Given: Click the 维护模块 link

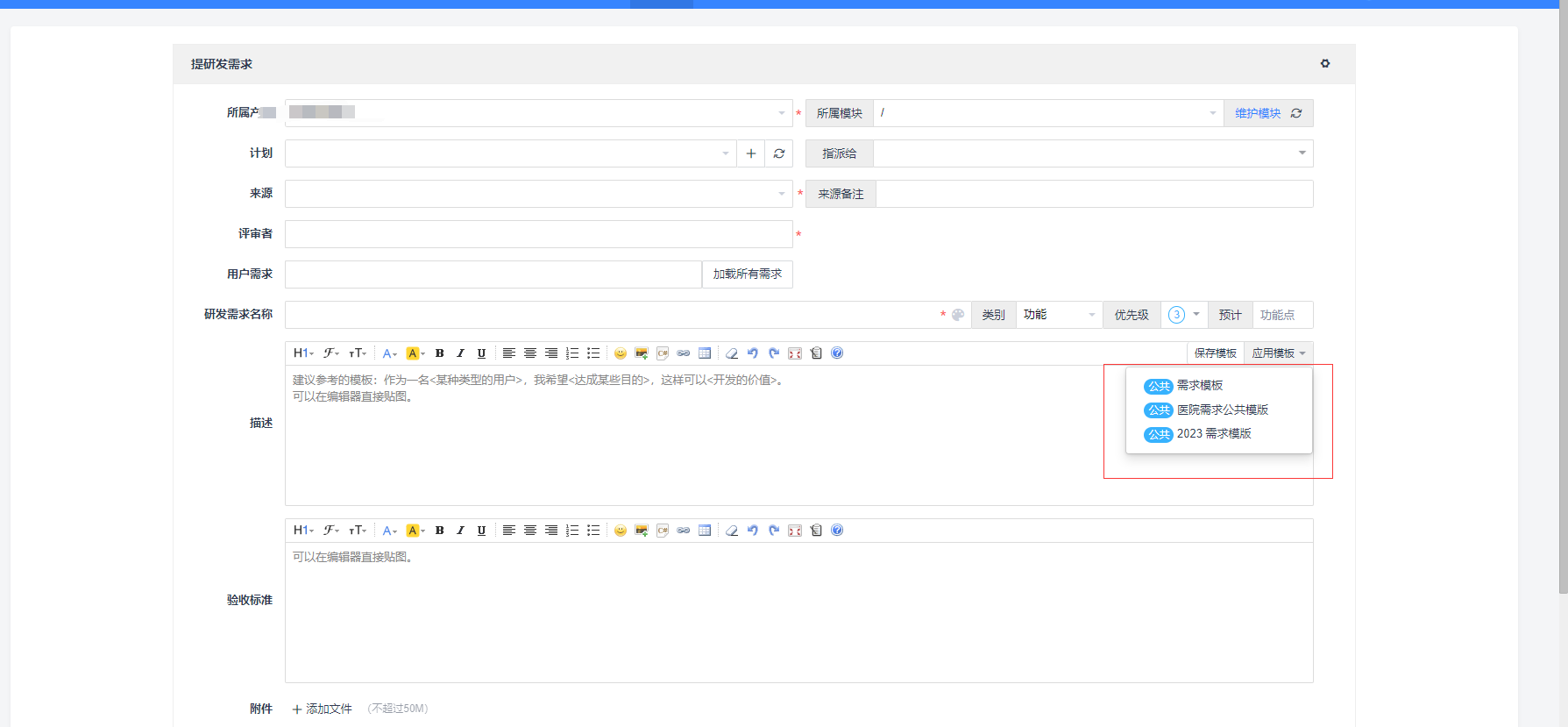Looking at the screenshot, I should click(1258, 113).
